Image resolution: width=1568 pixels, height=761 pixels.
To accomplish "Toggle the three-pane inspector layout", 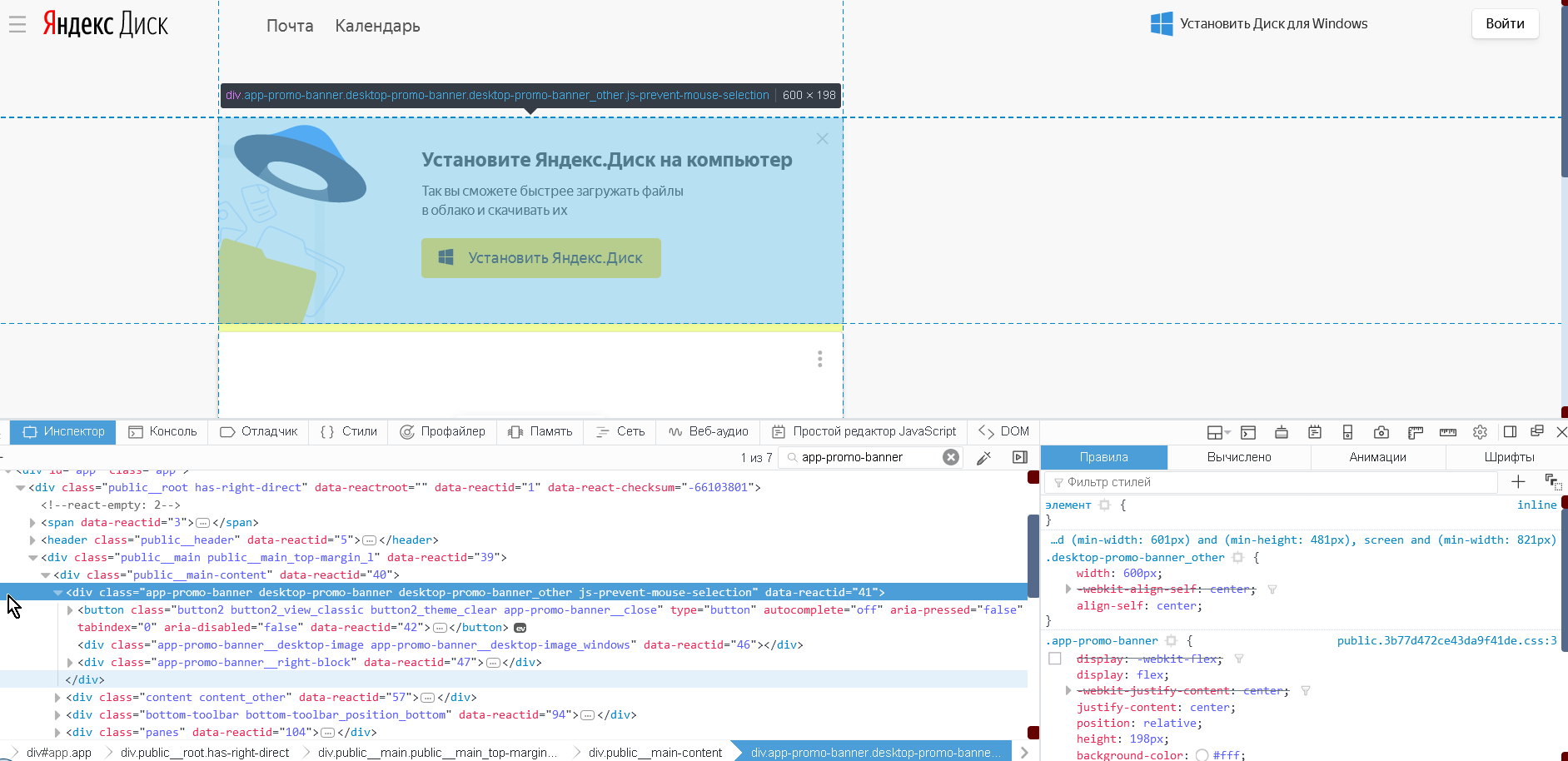I will (x=1511, y=432).
